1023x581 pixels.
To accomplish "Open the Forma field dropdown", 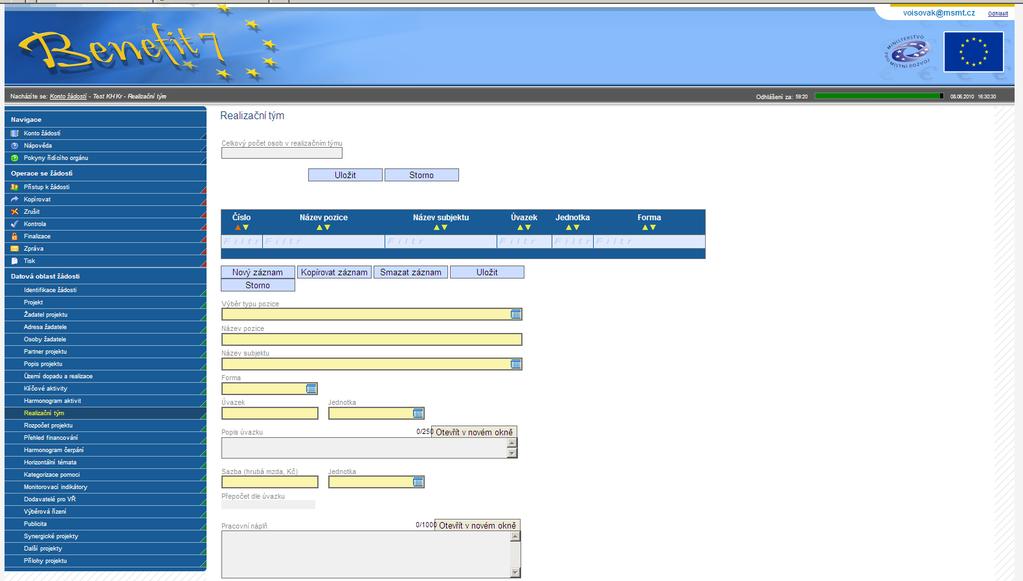I will [312, 389].
